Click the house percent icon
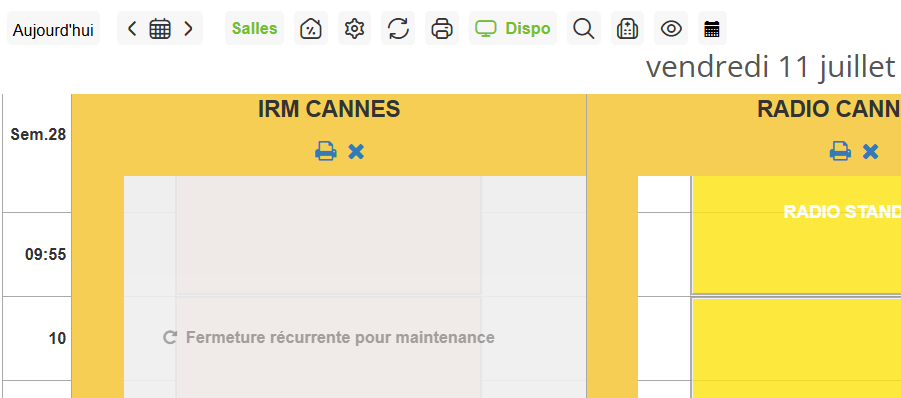The width and height of the screenshot is (901, 398). point(311,28)
